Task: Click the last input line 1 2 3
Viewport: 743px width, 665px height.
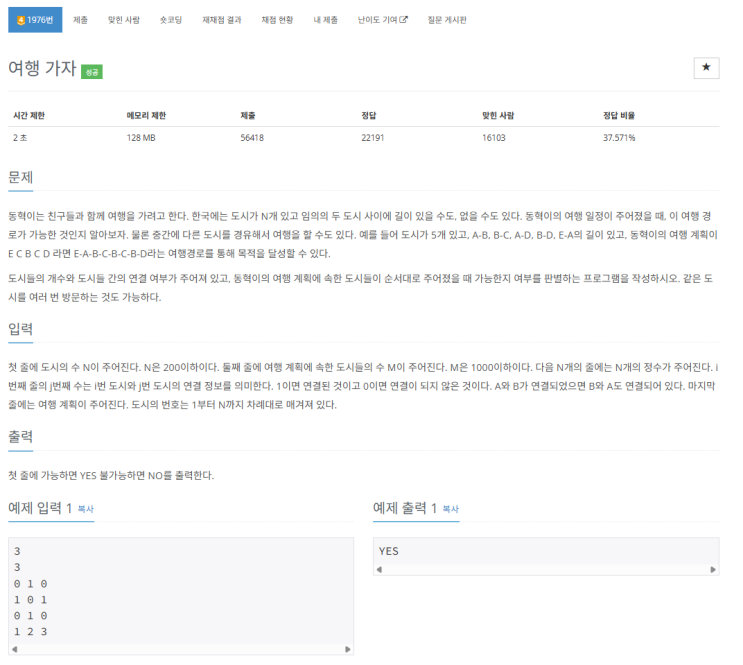Action: [30, 632]
